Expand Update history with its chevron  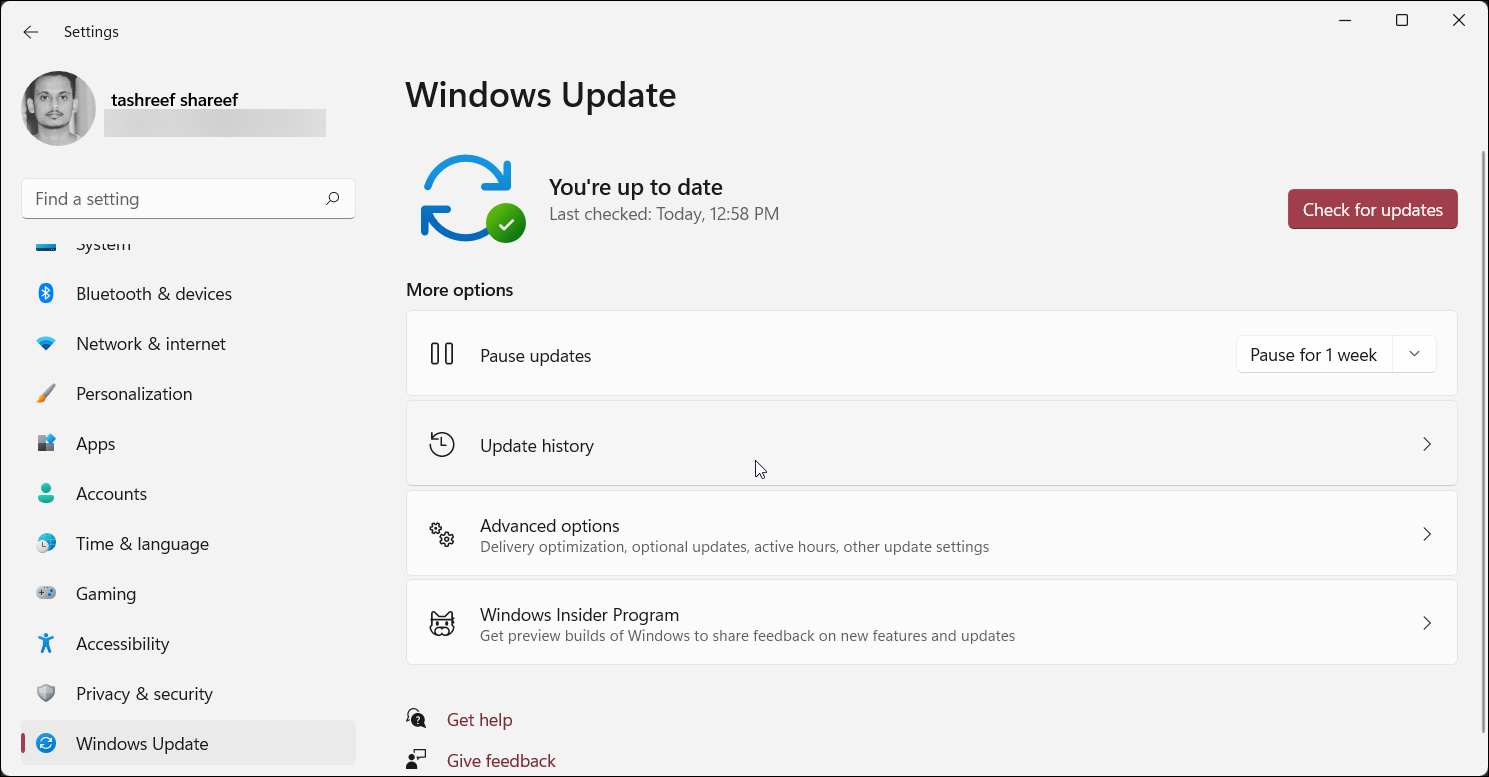pos(1427,444)
